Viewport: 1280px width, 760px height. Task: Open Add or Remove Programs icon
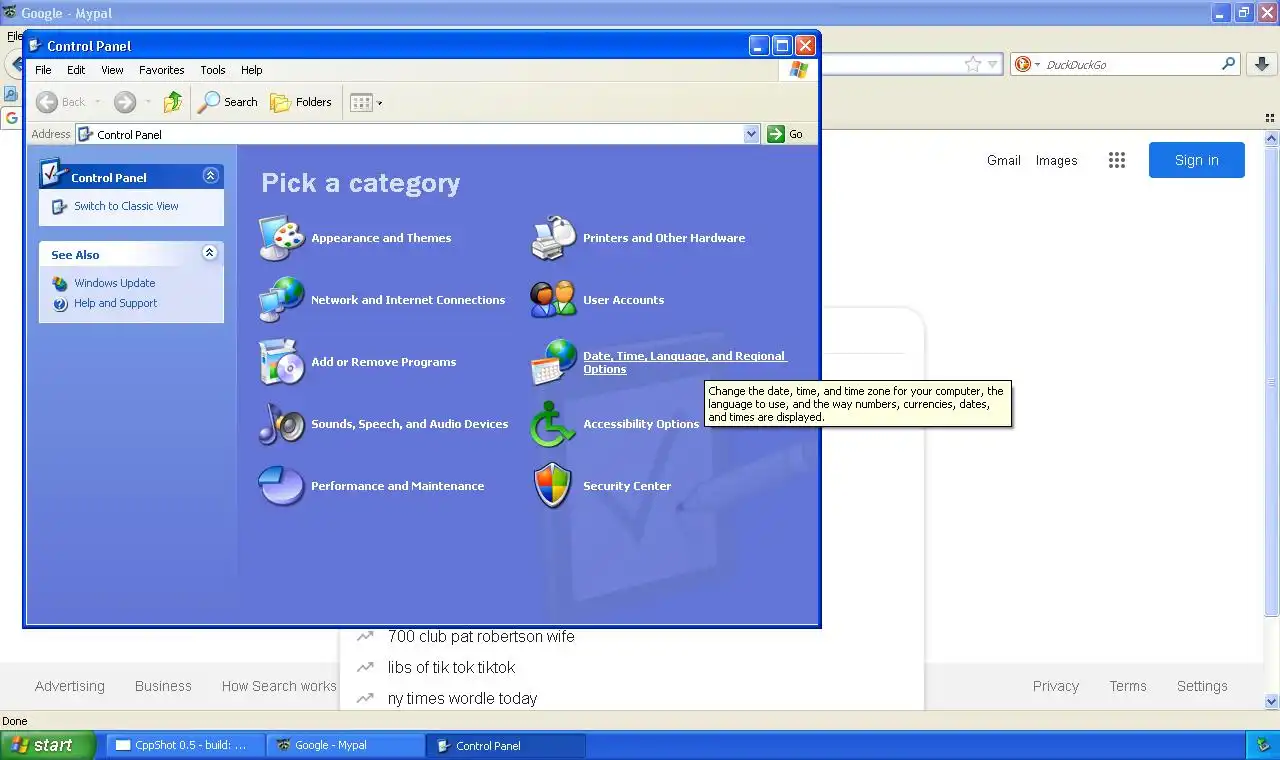[281, 362]
